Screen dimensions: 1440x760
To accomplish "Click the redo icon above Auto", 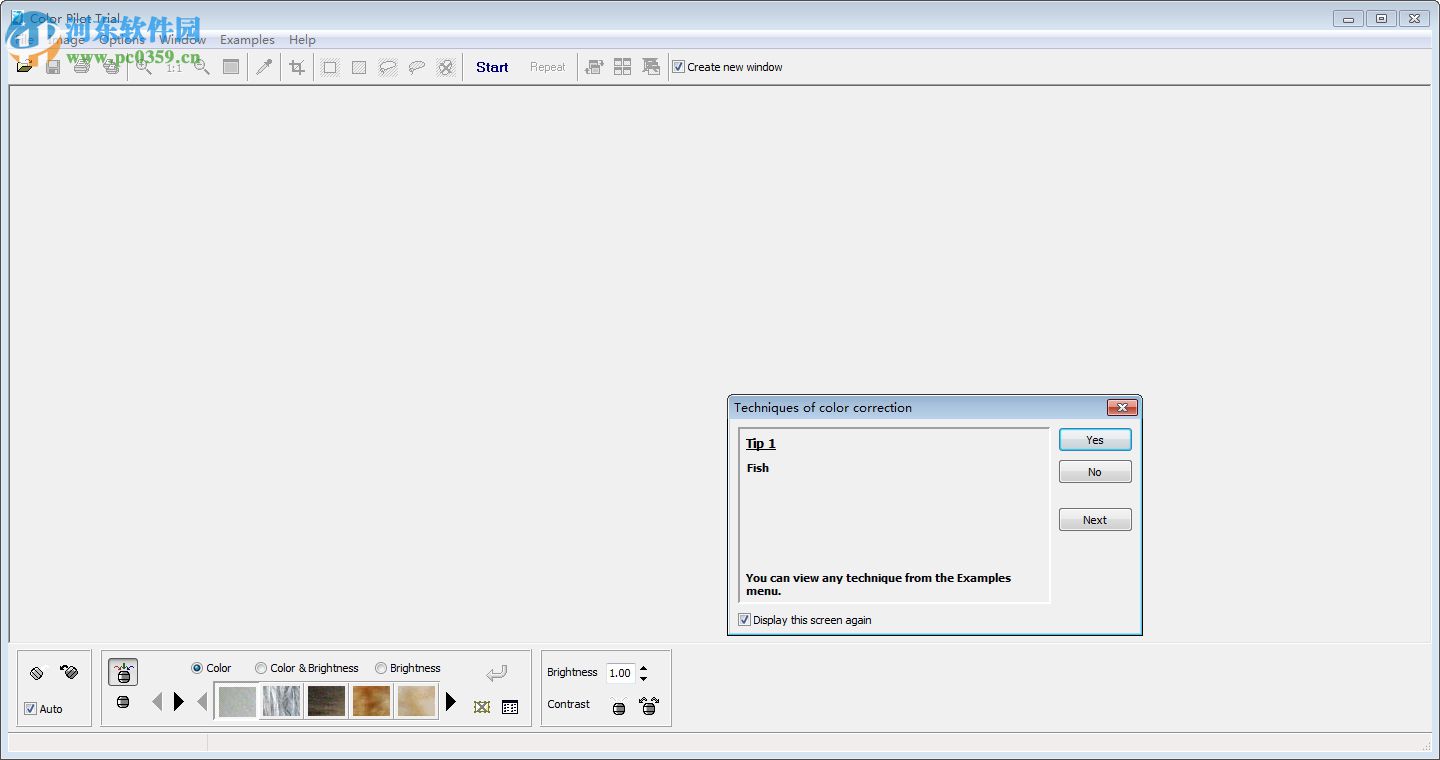I will 69,673.
